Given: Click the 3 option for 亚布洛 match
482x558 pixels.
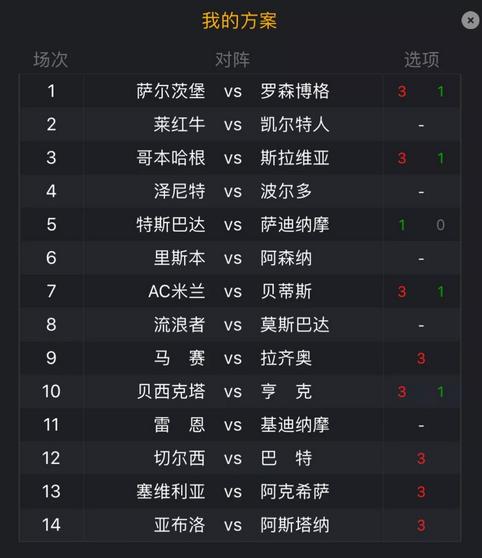Looking at the screenshot, I should [421, 525].
